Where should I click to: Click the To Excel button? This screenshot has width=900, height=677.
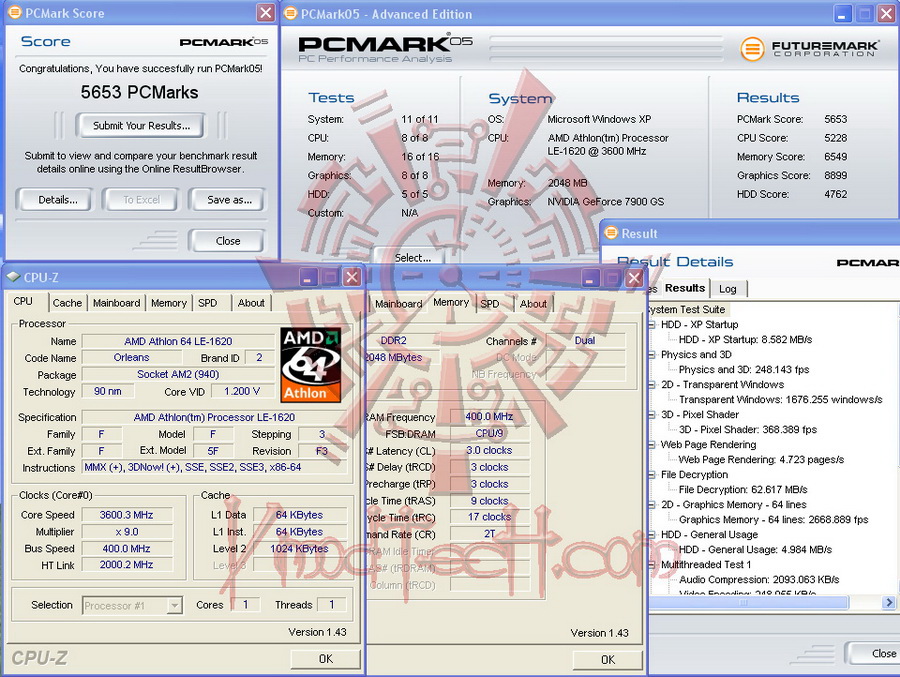[x=141, y=200]
